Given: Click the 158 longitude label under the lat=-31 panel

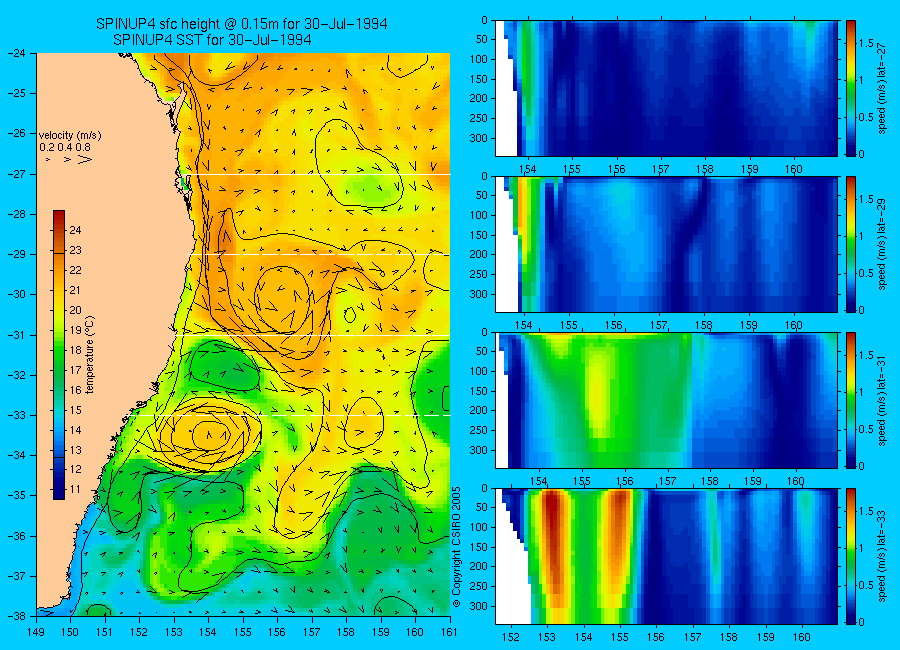Looking at the screenshot, I should tap(710, 481).
